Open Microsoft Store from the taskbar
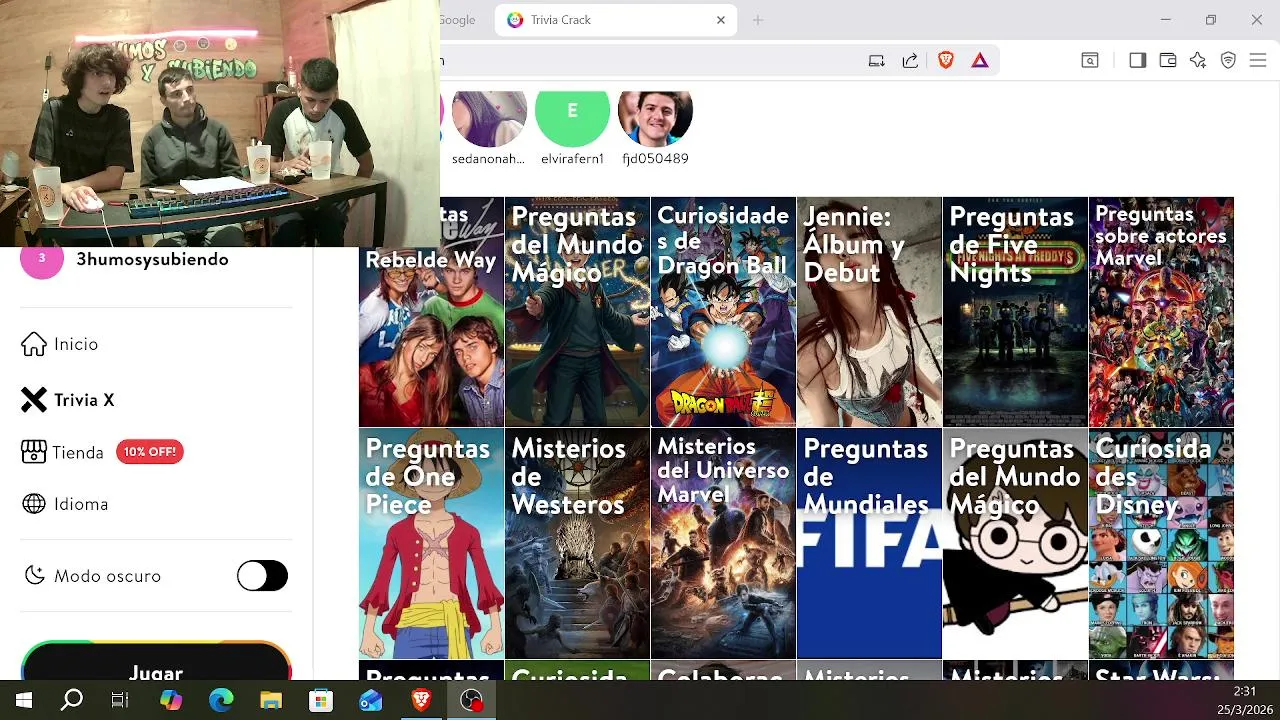The height and width of the screenshot is (720, 1280). (x=321, y=700)
